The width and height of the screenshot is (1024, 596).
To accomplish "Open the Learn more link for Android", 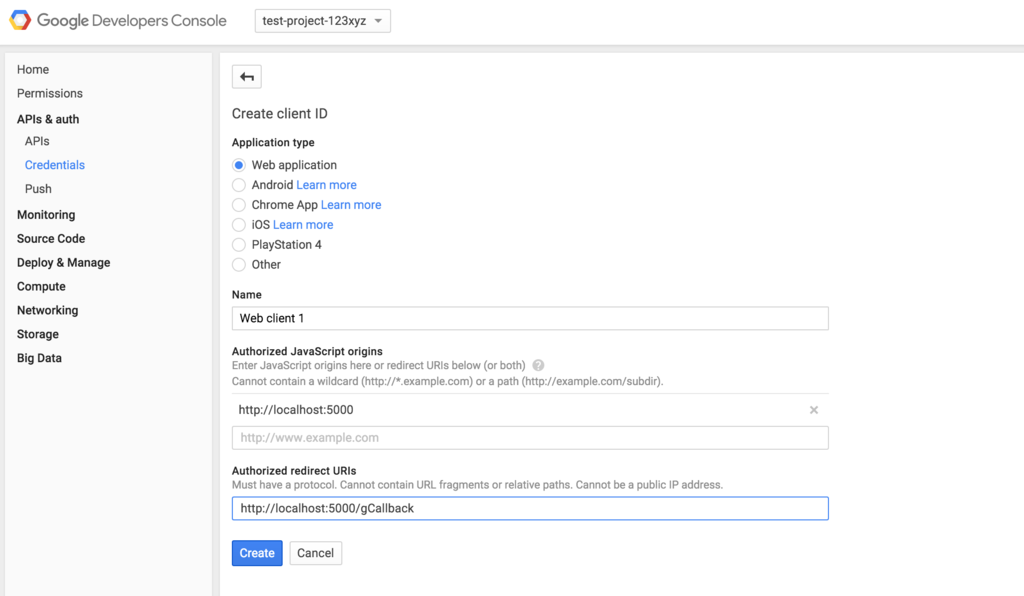I will pos(326,185).
